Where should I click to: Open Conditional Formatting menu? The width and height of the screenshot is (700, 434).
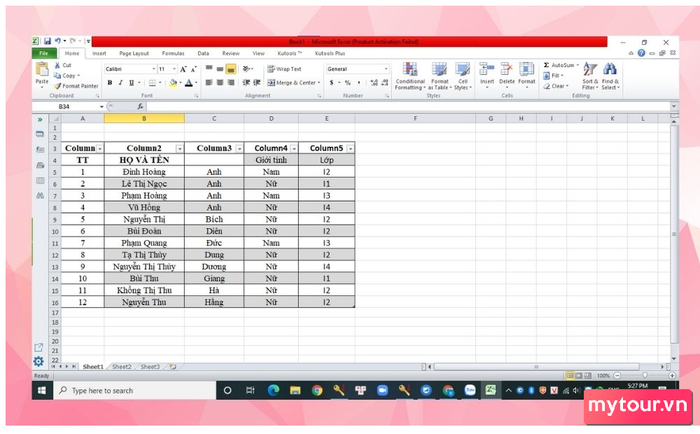[x=410, y=76]
